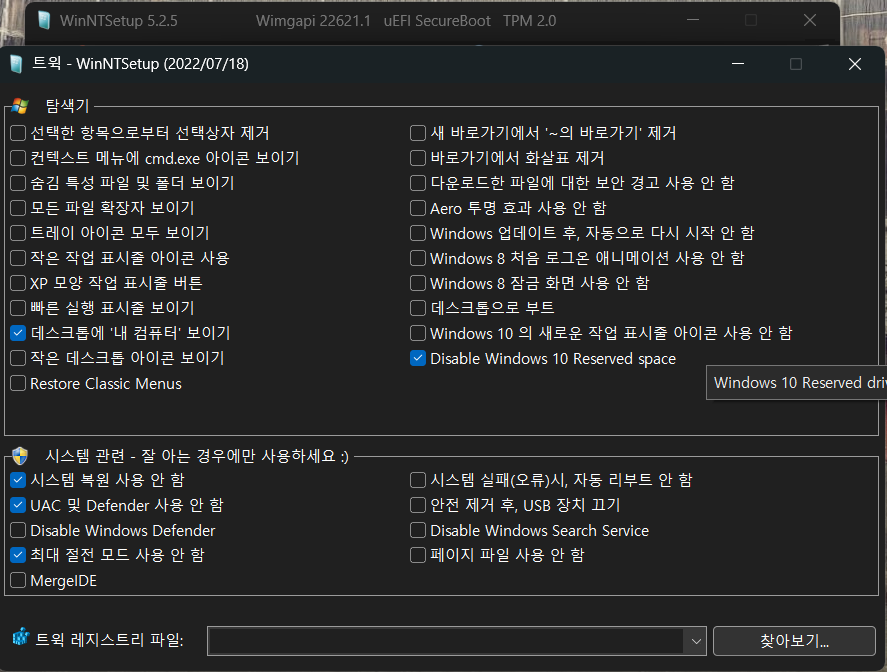Minimize the WinNTSetup 5.2.5 background window

tap(693, 20)
